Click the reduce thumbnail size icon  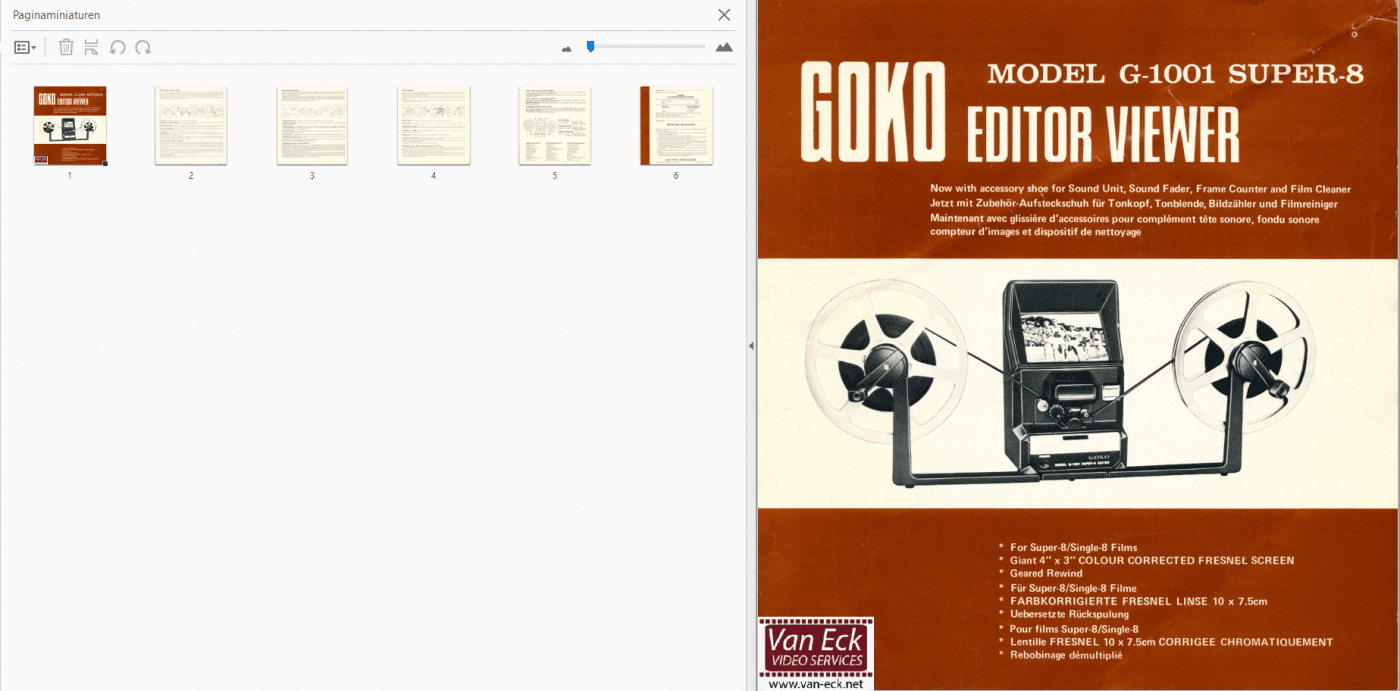pyautogui.click(x=567, y=48)
